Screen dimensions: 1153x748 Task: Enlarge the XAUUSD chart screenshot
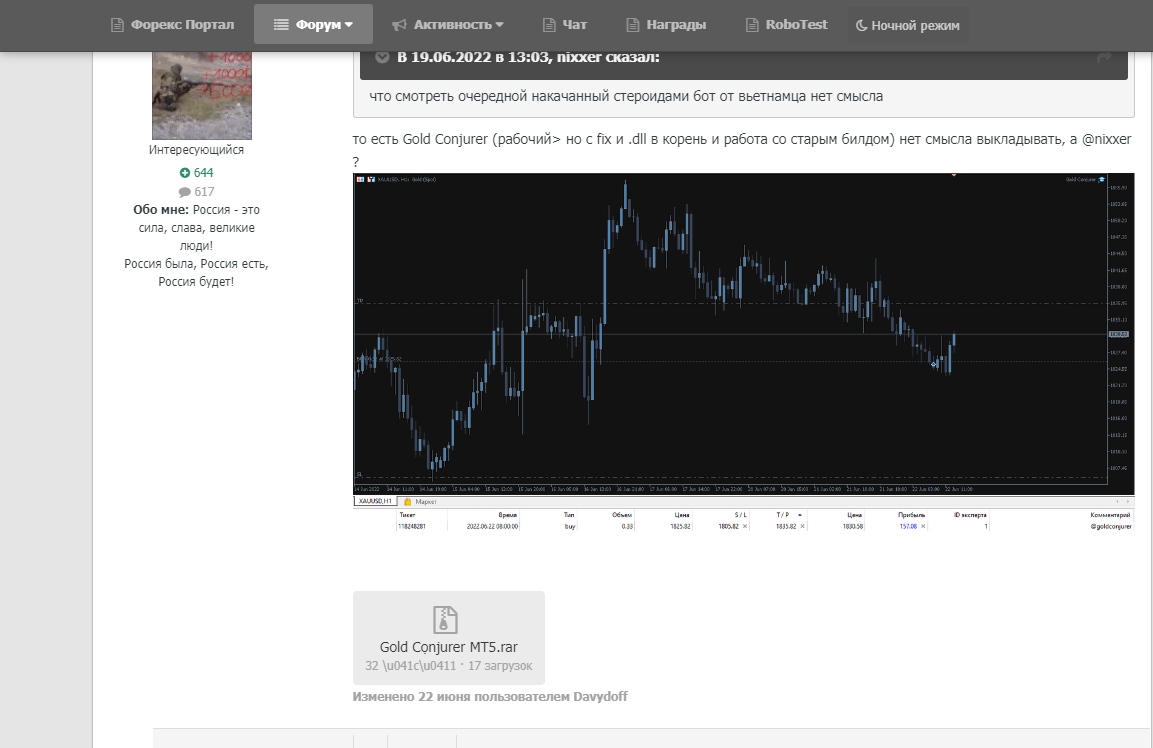[x=743, y=352]
